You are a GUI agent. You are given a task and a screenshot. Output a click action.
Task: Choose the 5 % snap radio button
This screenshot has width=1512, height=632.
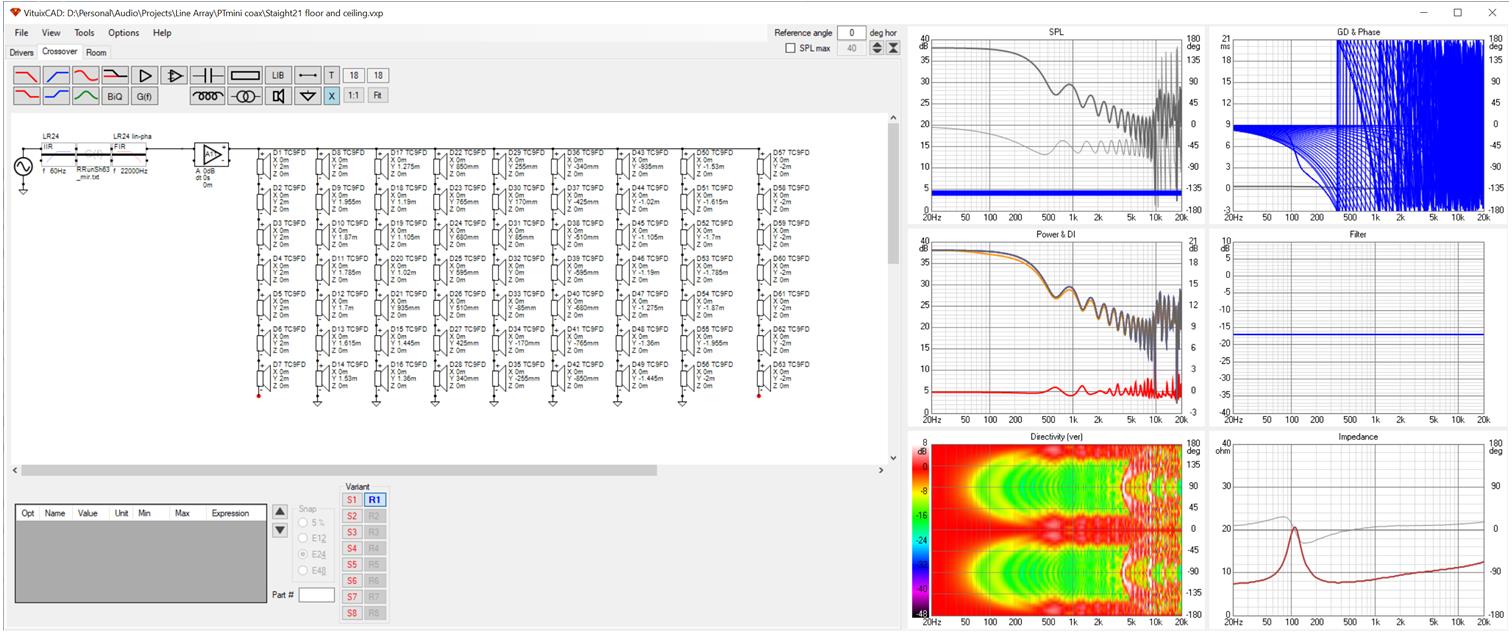pos(304,522)
